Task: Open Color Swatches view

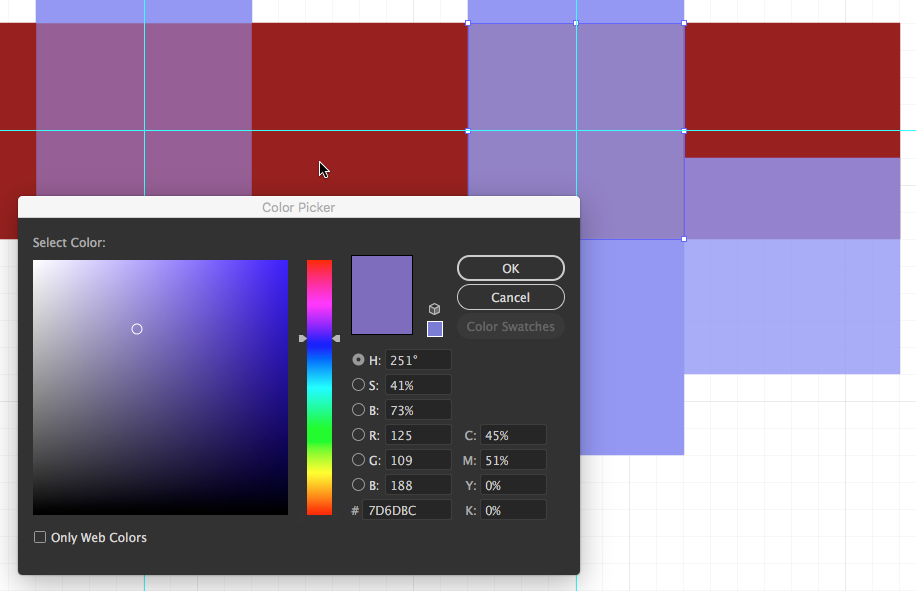Action: [510, 327]
